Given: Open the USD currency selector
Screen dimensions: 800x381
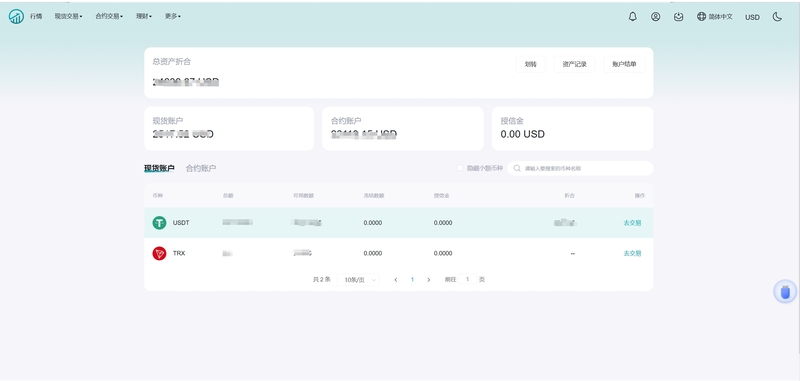Looking at the screenshot, I should point(752,17).
